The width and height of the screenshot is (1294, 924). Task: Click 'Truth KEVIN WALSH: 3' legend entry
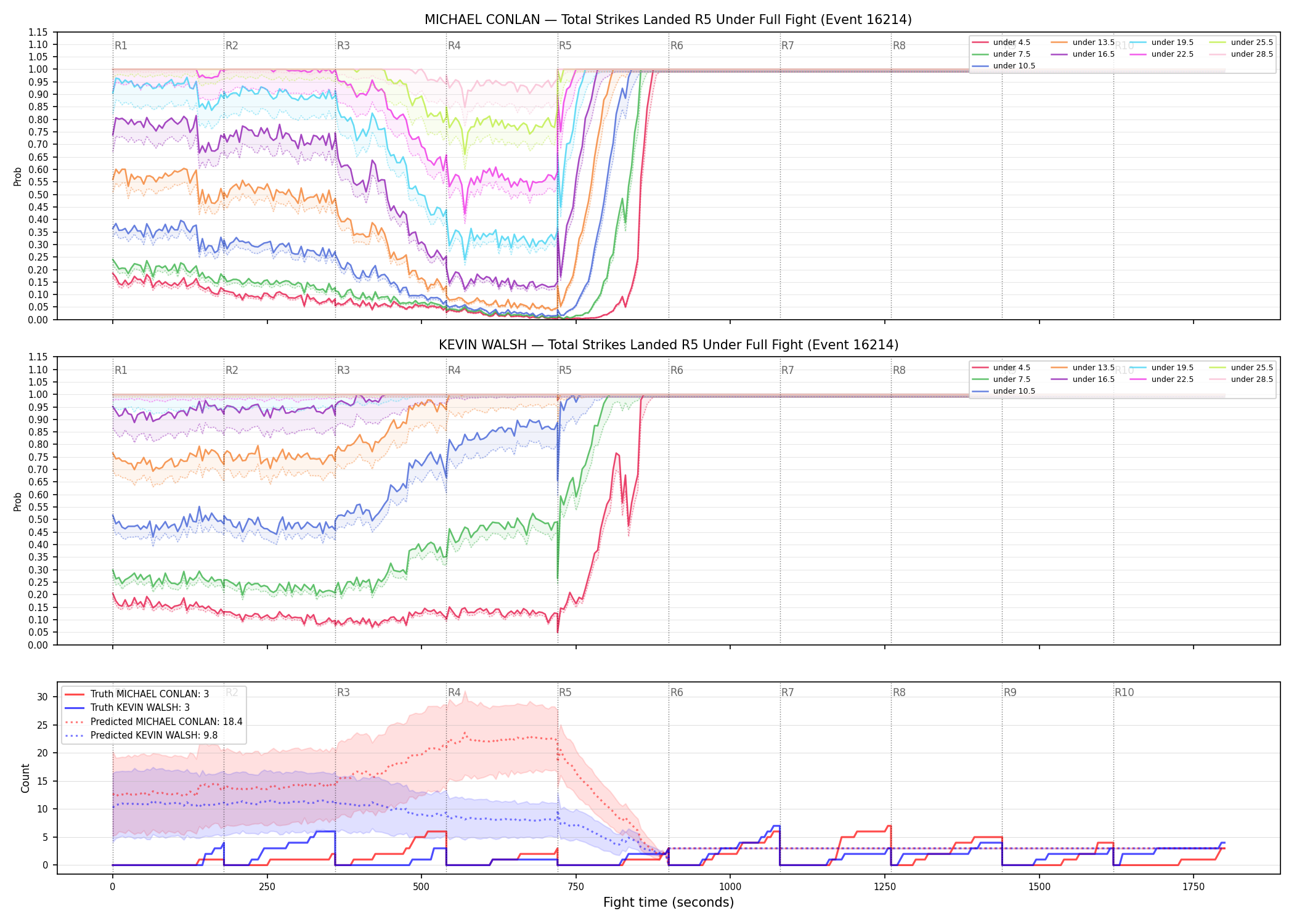click(127, 708)
